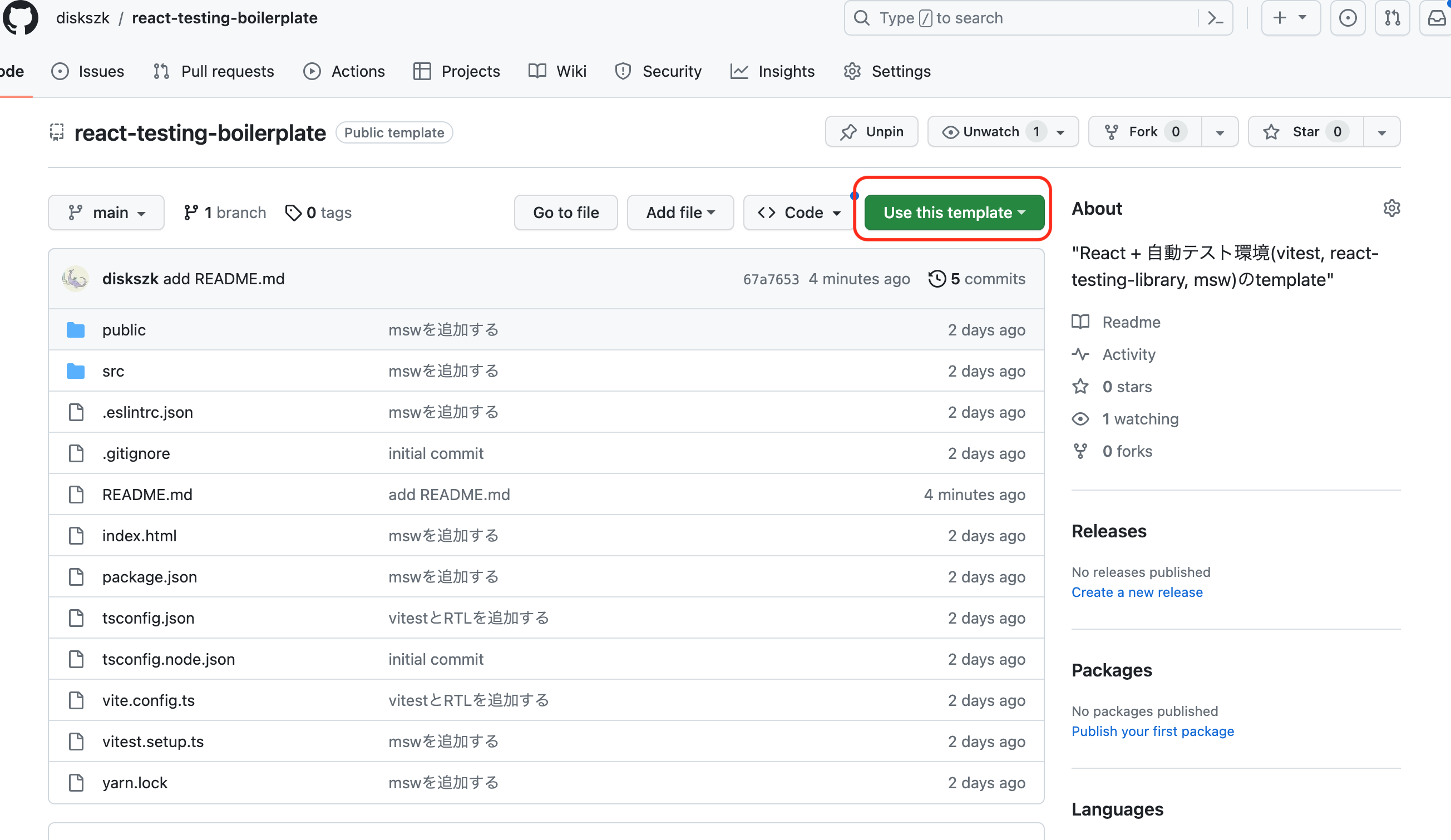This screenshot has width=1451, height=840.
Task: Open the src folder
Action: point(113,372)
